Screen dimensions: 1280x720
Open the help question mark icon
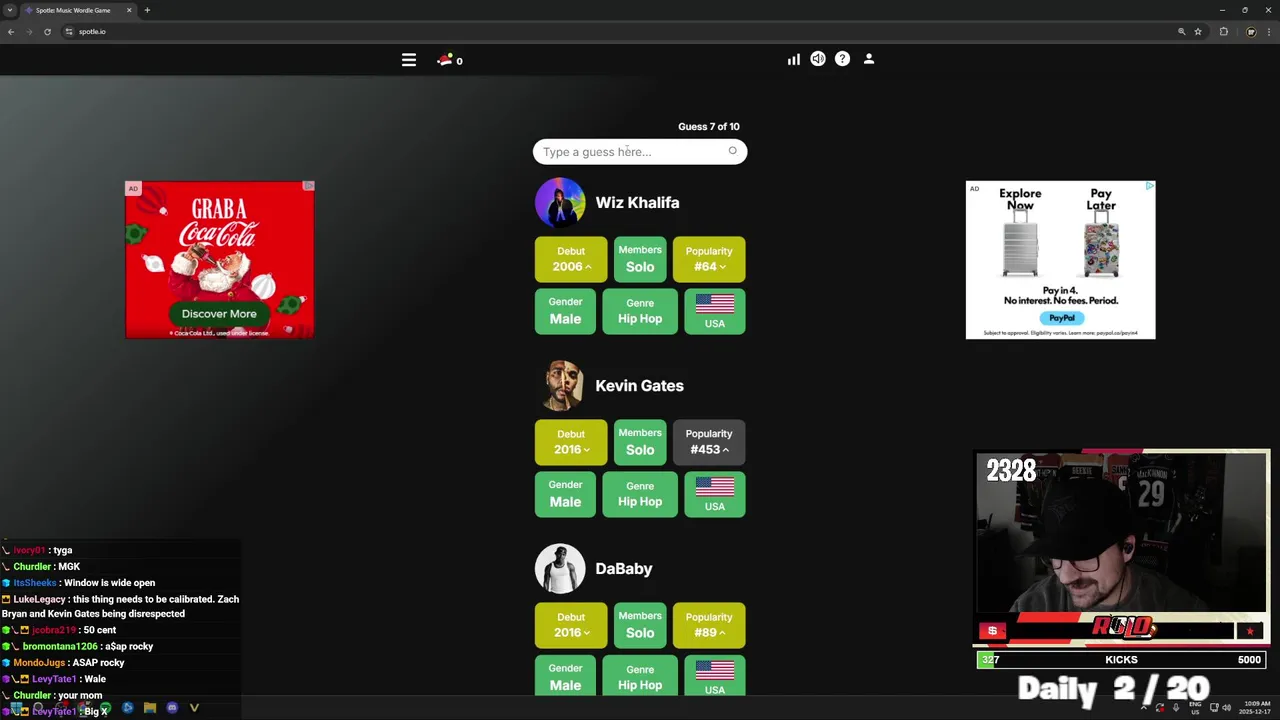[842, 59]
